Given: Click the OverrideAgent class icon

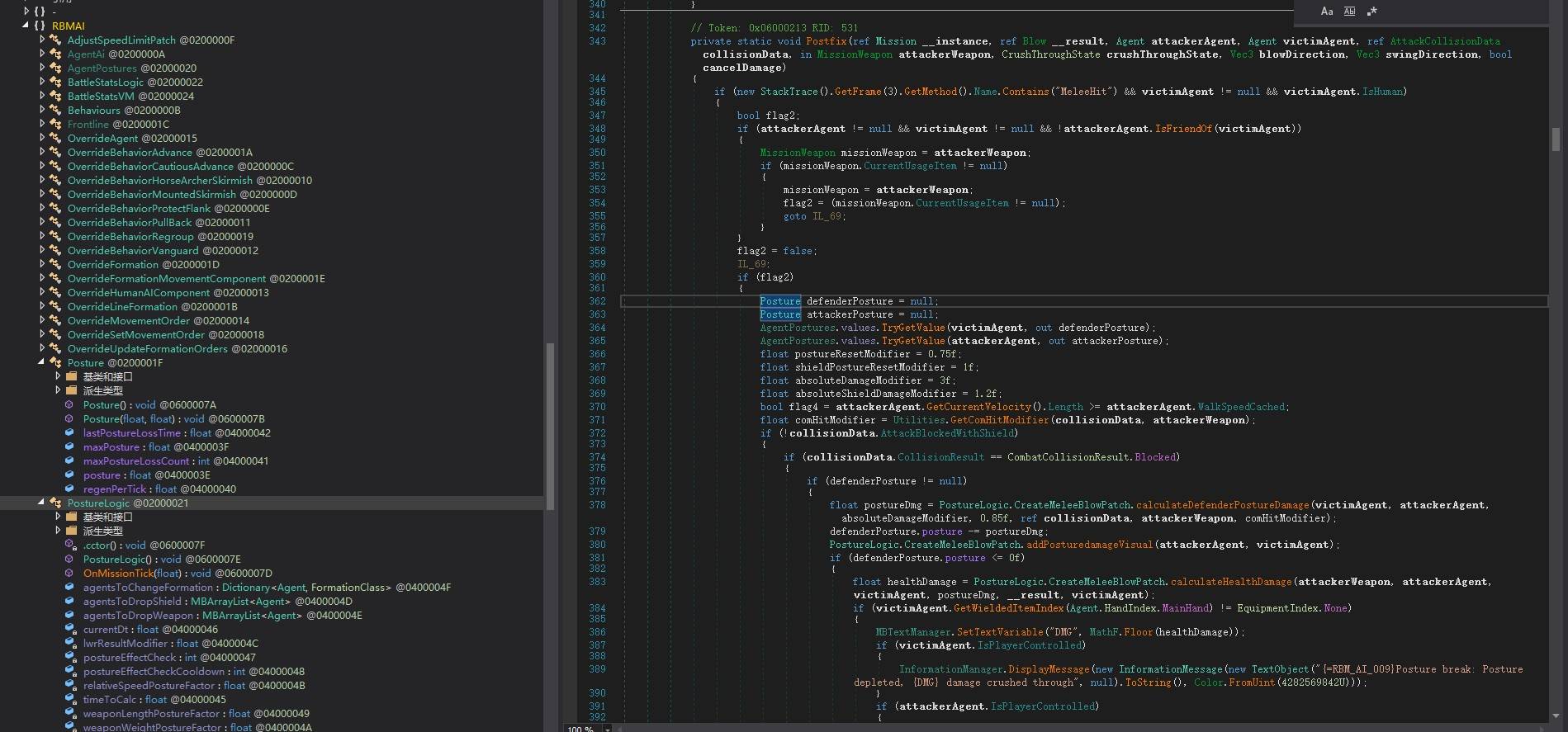Looking at the screenshot, I should click(55, 138).
